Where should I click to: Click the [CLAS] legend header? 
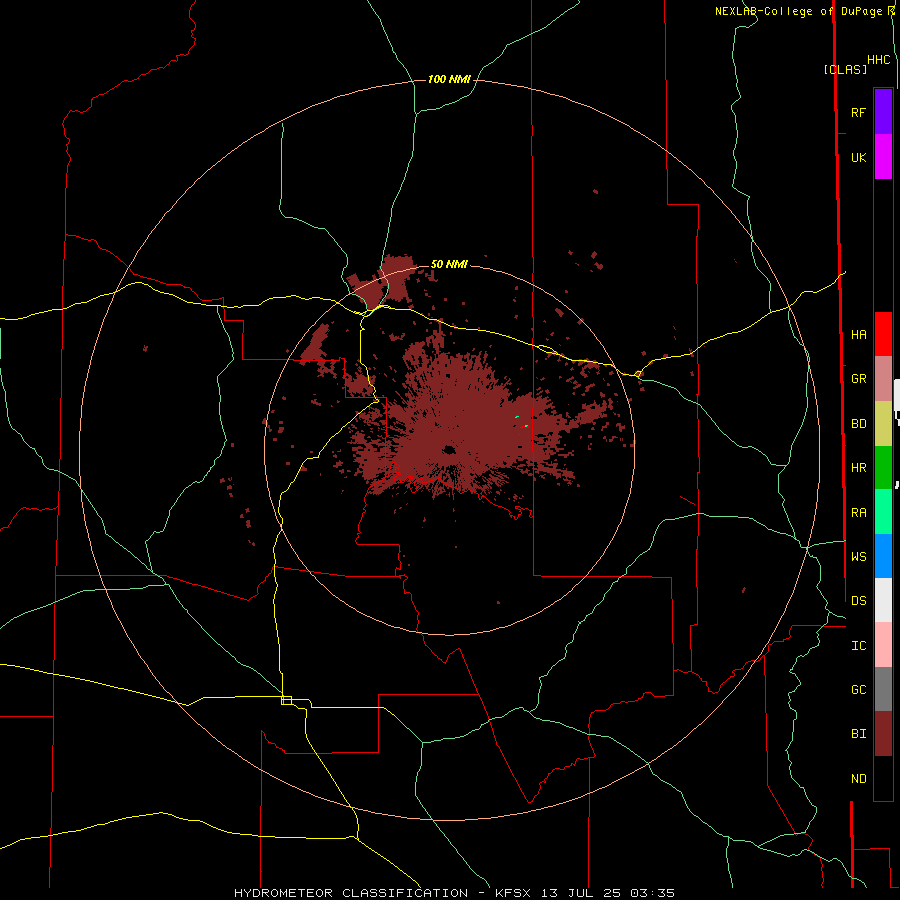(x=845, y=69)
